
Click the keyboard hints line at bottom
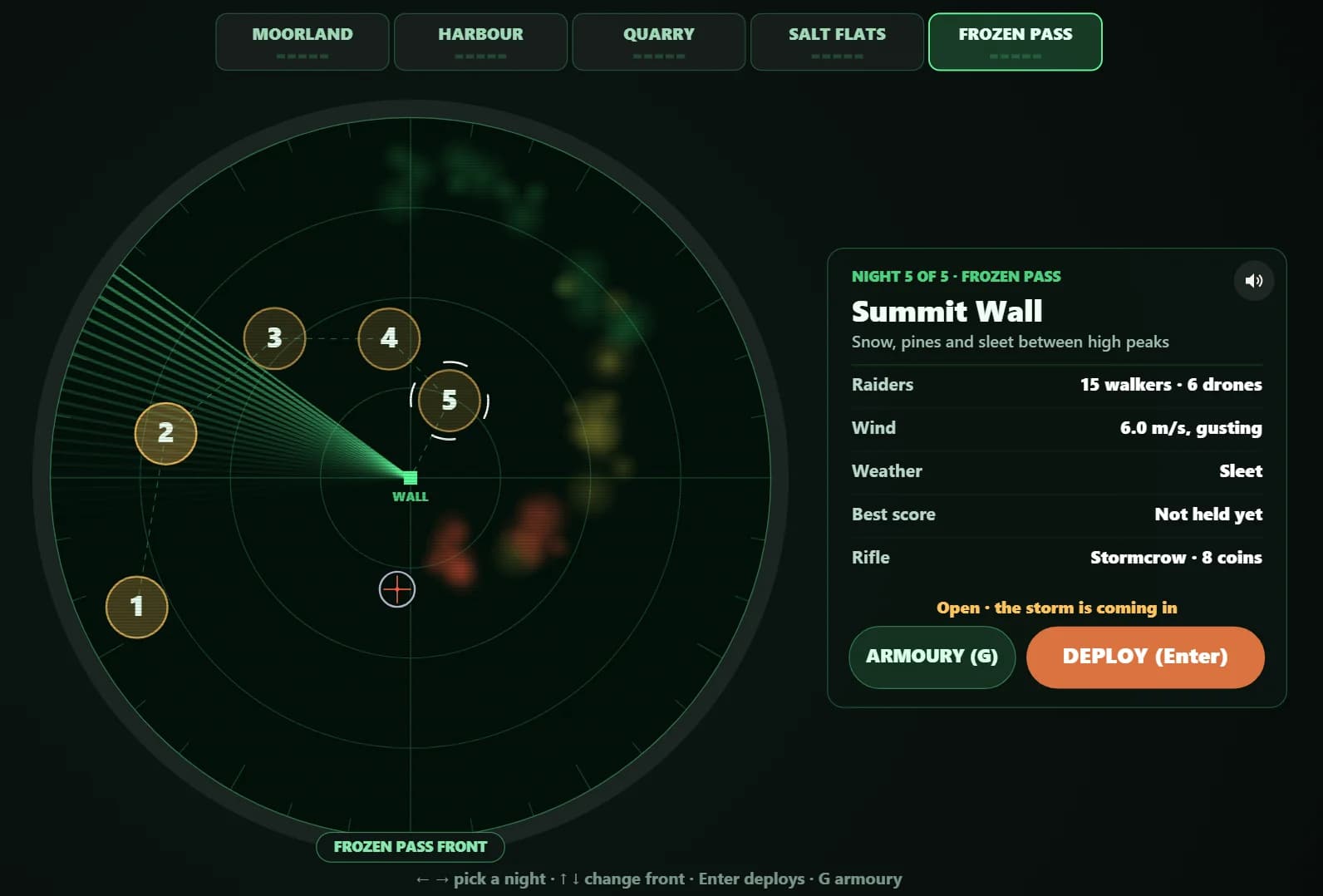(x=659, y=879)
